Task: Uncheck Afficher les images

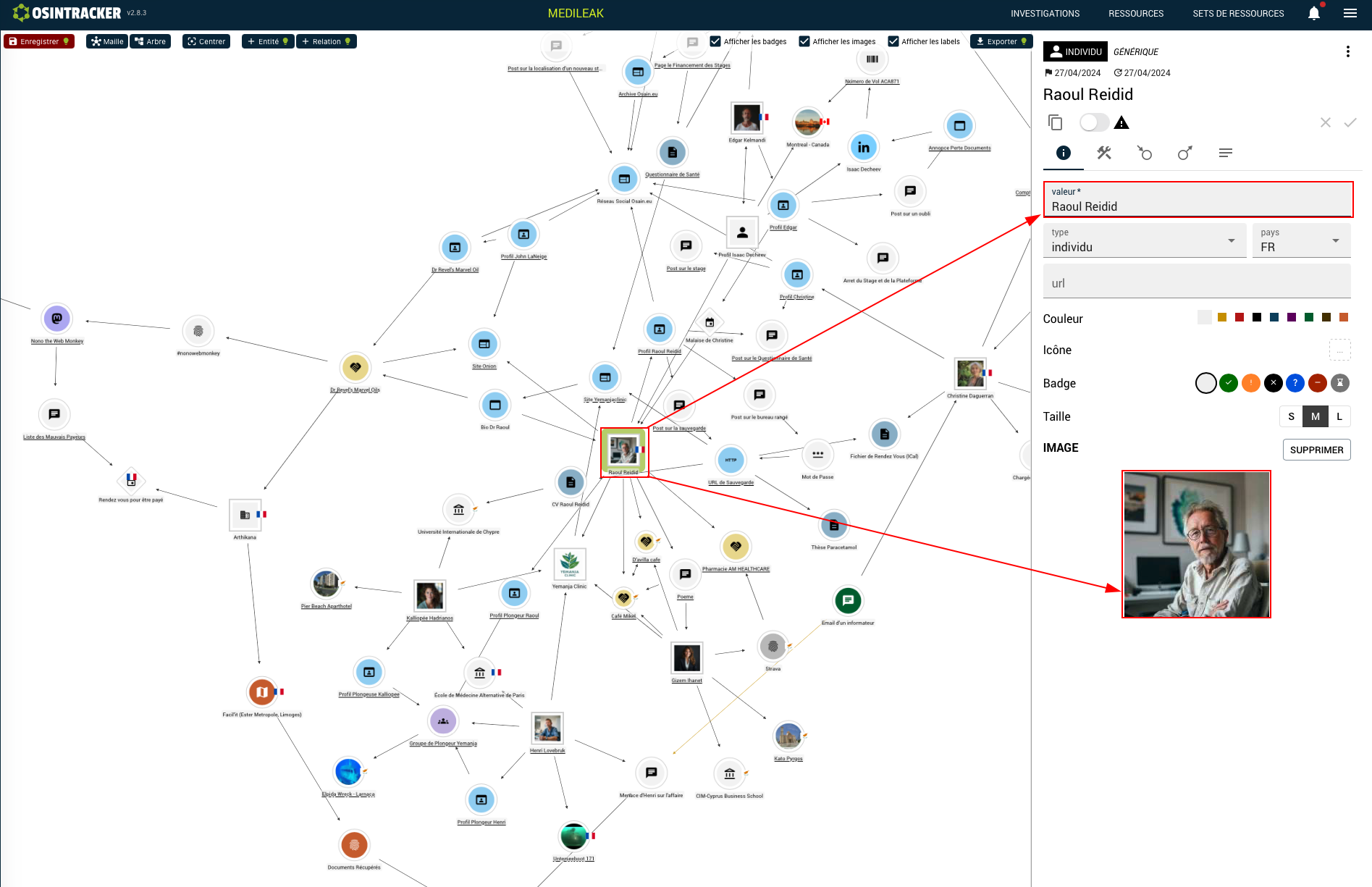Action: click(x=804, y=41)
